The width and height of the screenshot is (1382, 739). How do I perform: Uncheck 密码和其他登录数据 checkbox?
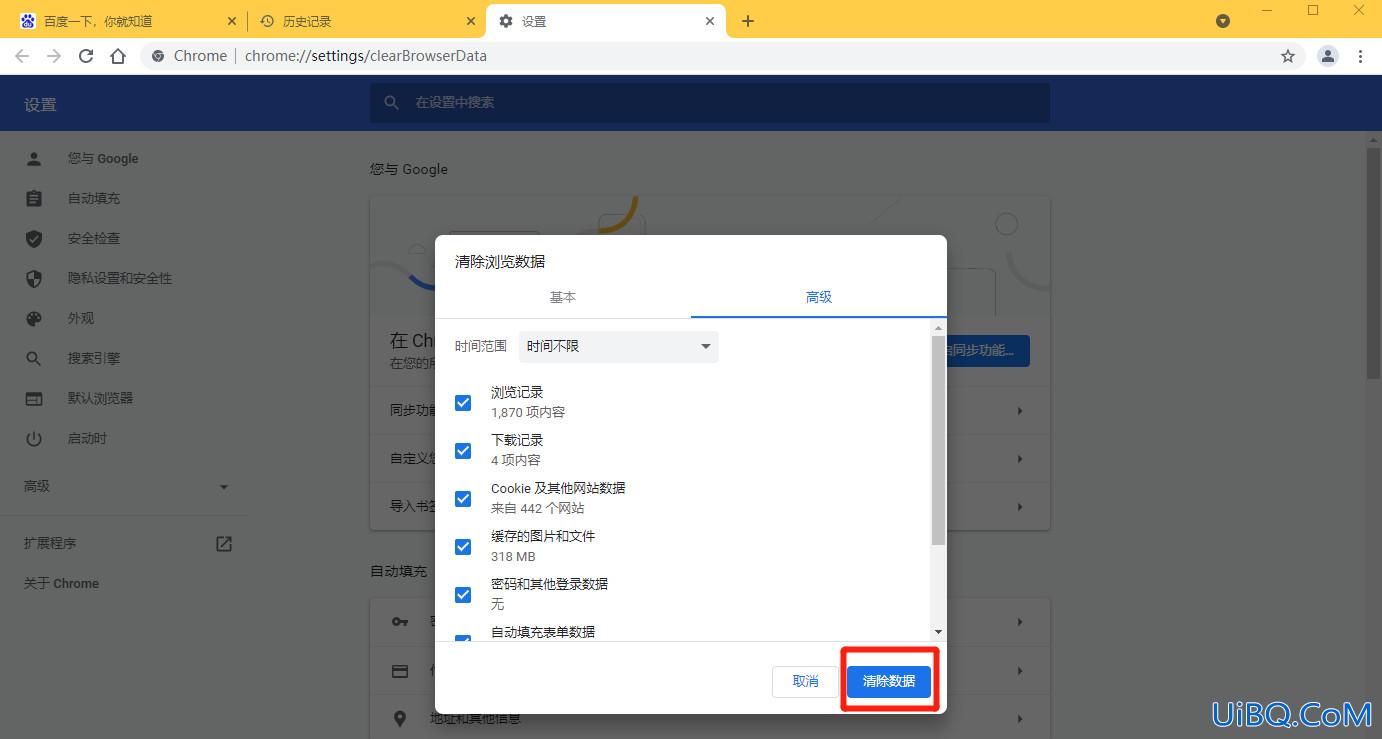coord(463,594)
